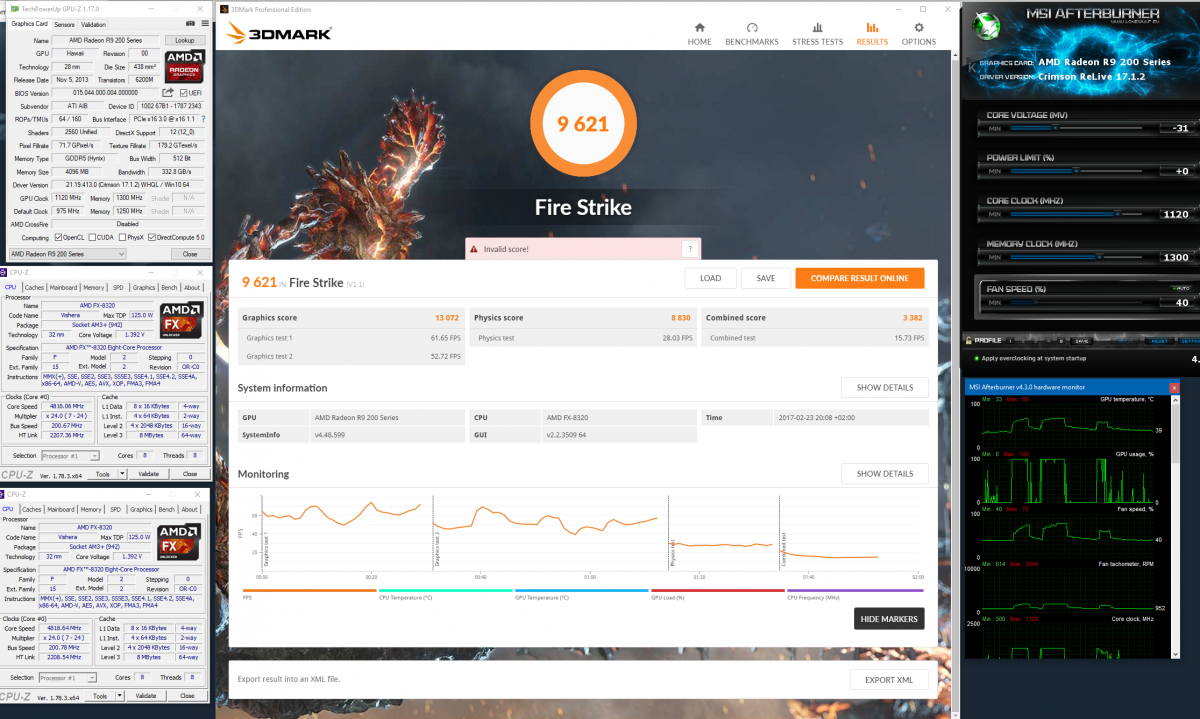Close the Afterburner hardware monitor window
The width and height of the screenshot is (1200, 719).
point(1174,387)
